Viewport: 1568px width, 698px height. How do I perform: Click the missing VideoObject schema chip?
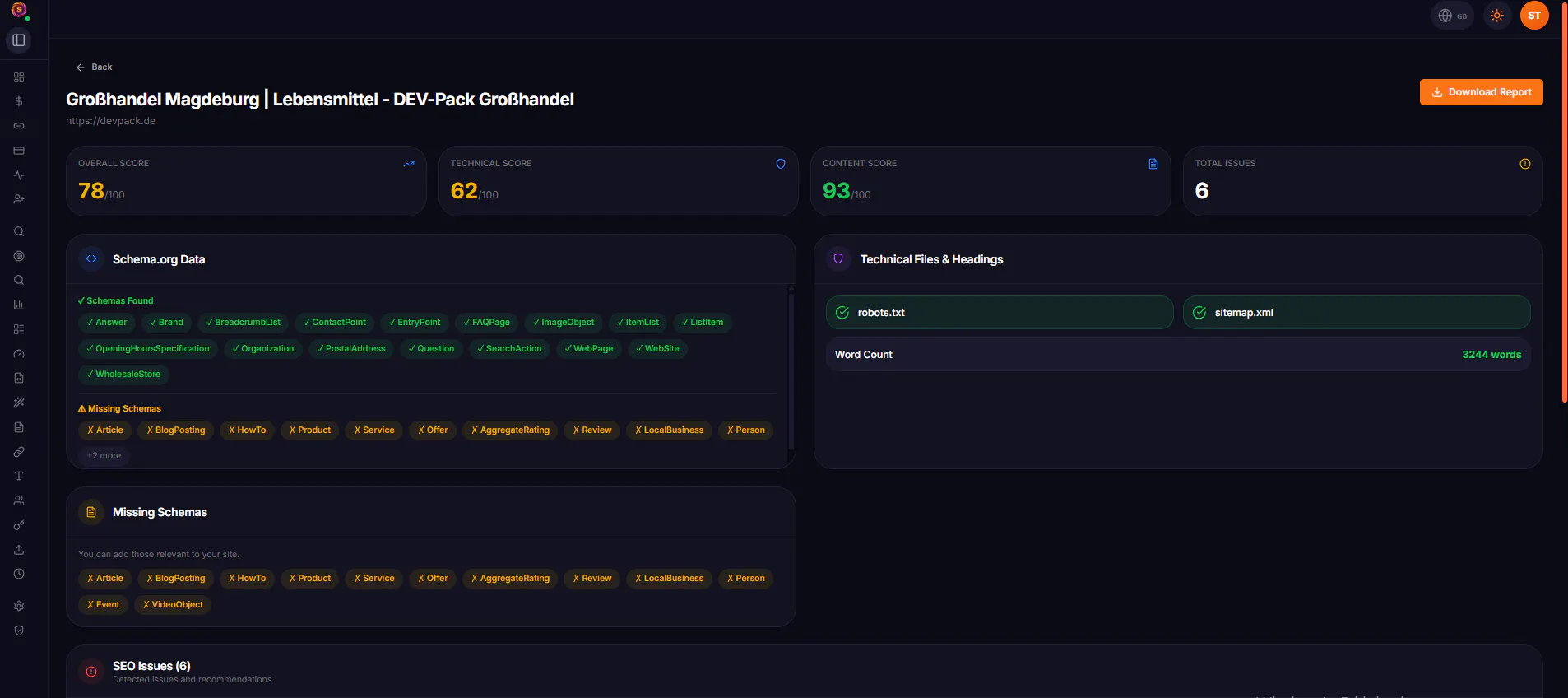pos(174,605)
